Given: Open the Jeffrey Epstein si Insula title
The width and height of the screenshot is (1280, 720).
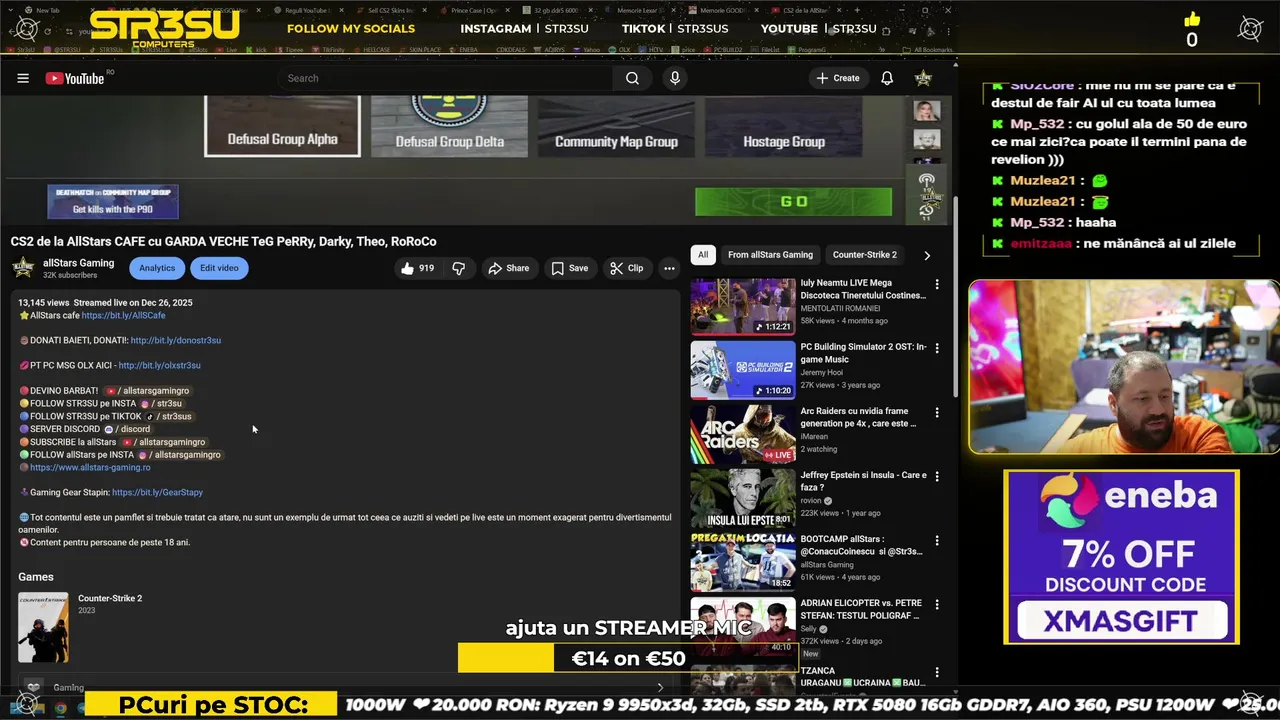Looking at the screenshot, I should (863, 481).
